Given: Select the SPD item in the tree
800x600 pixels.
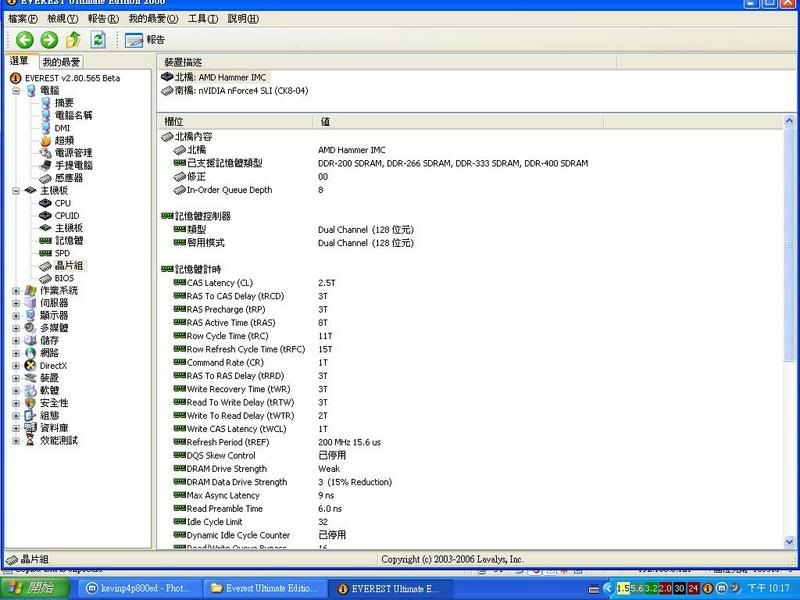Looking at the screenshot, I should coord(62,253).
